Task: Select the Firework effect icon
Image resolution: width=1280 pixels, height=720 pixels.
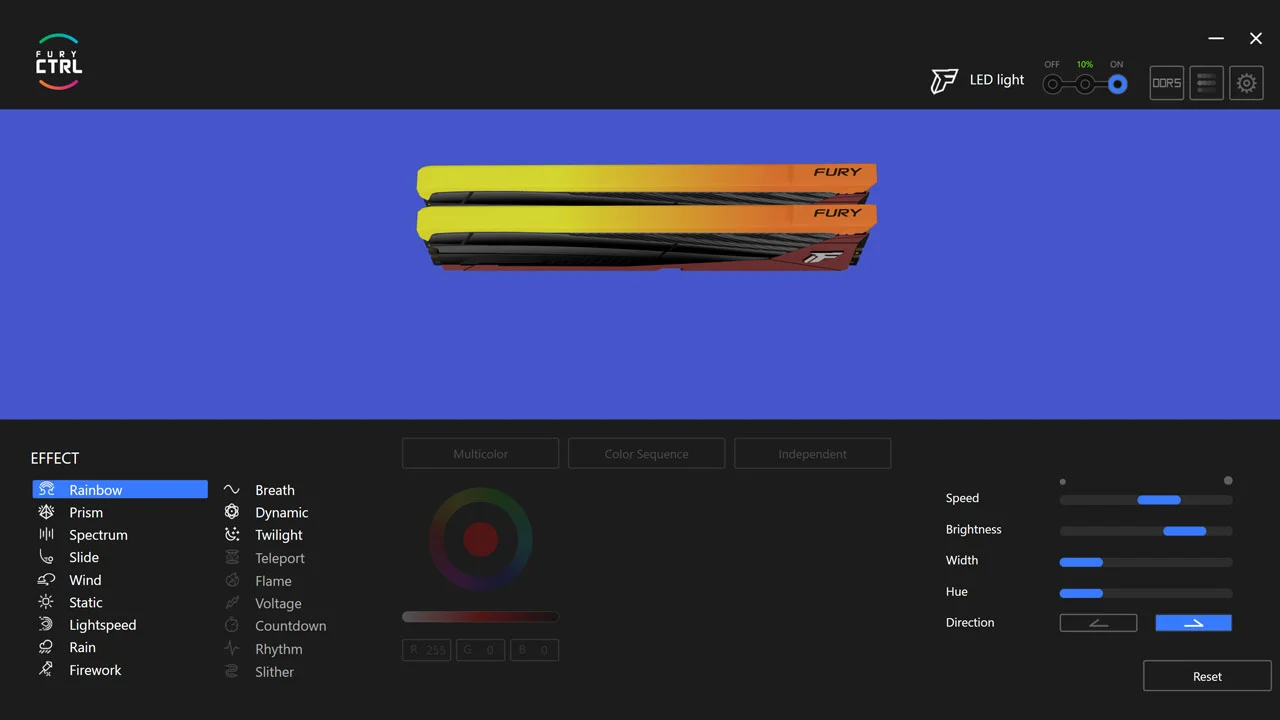Action: coord(46,669)
